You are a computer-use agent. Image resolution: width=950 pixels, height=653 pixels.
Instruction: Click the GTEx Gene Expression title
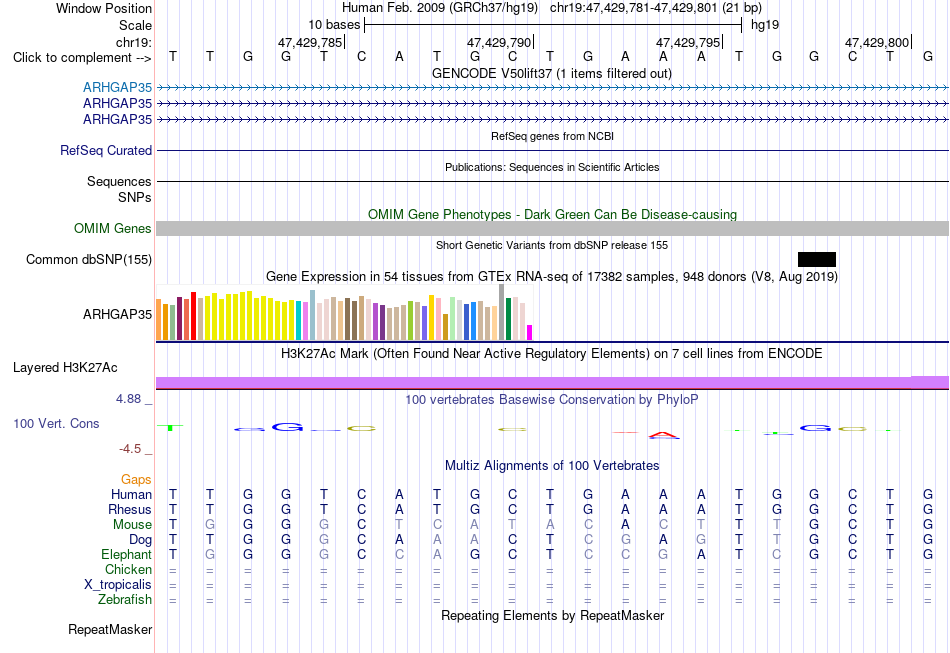coord(552,277)
